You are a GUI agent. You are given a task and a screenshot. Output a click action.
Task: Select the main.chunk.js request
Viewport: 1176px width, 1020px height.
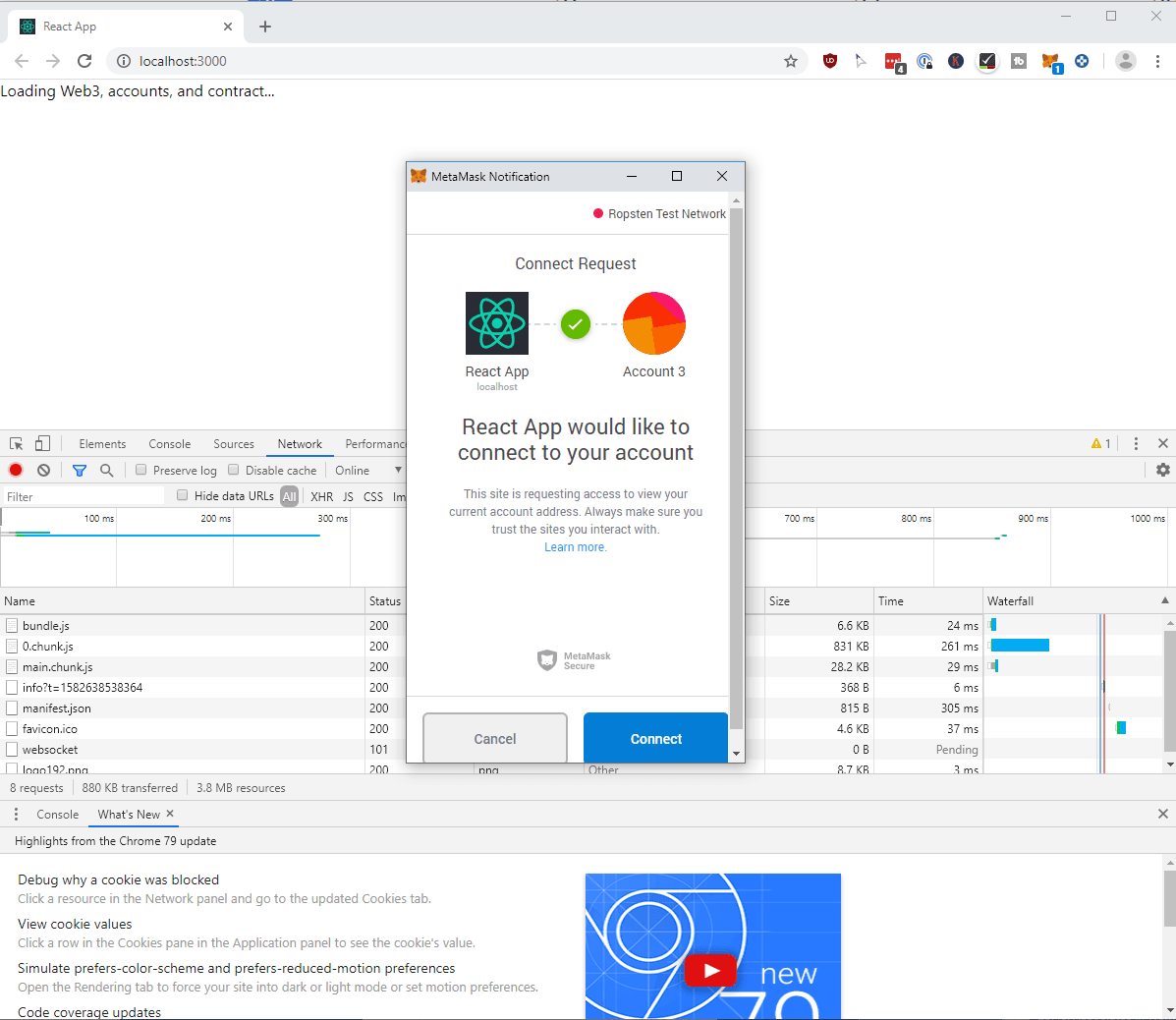[58, 667]
